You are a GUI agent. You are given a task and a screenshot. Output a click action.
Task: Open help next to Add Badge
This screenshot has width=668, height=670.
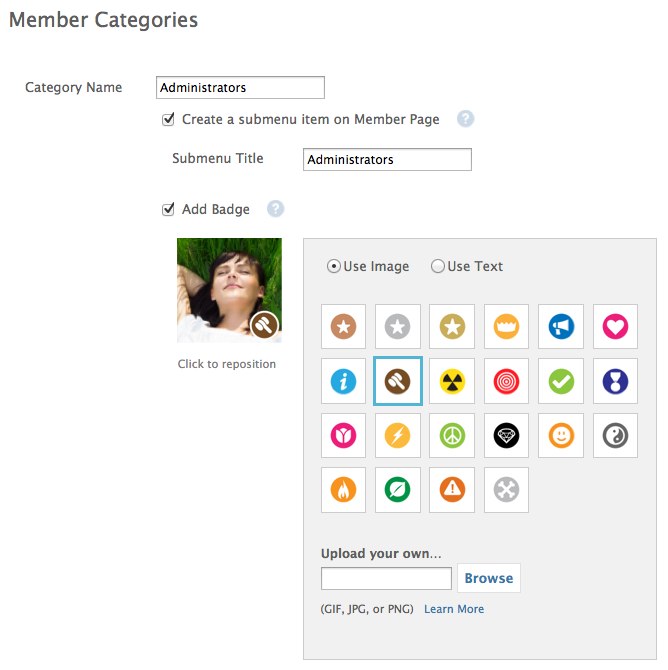pos(276,209)
